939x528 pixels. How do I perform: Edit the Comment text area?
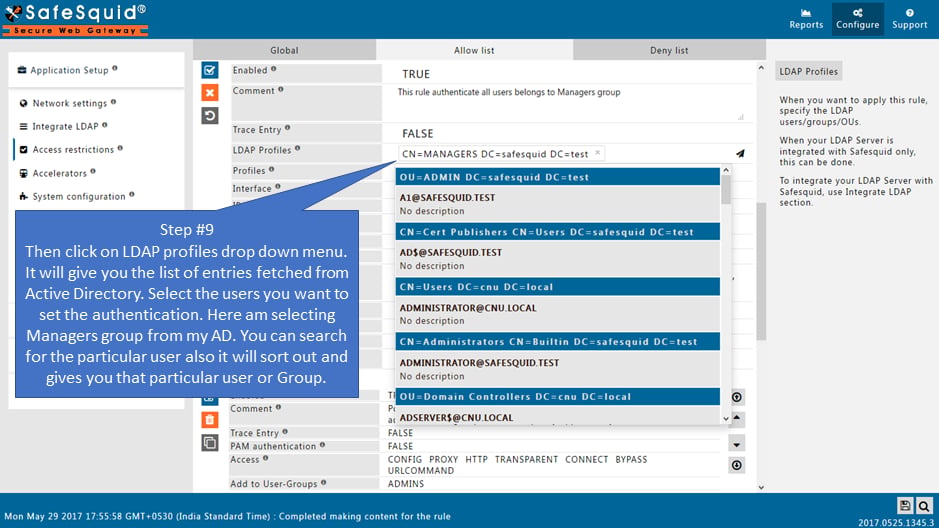point(571,103)
